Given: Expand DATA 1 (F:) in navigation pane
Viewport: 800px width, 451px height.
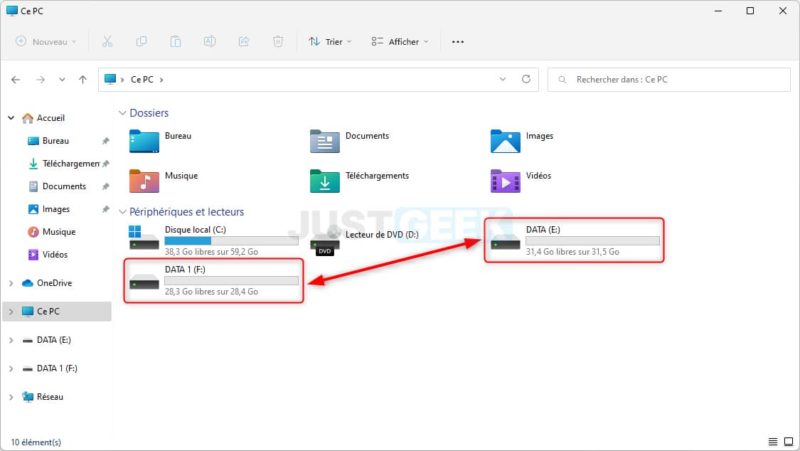Looking at the screenshot, I should [11, 368].
